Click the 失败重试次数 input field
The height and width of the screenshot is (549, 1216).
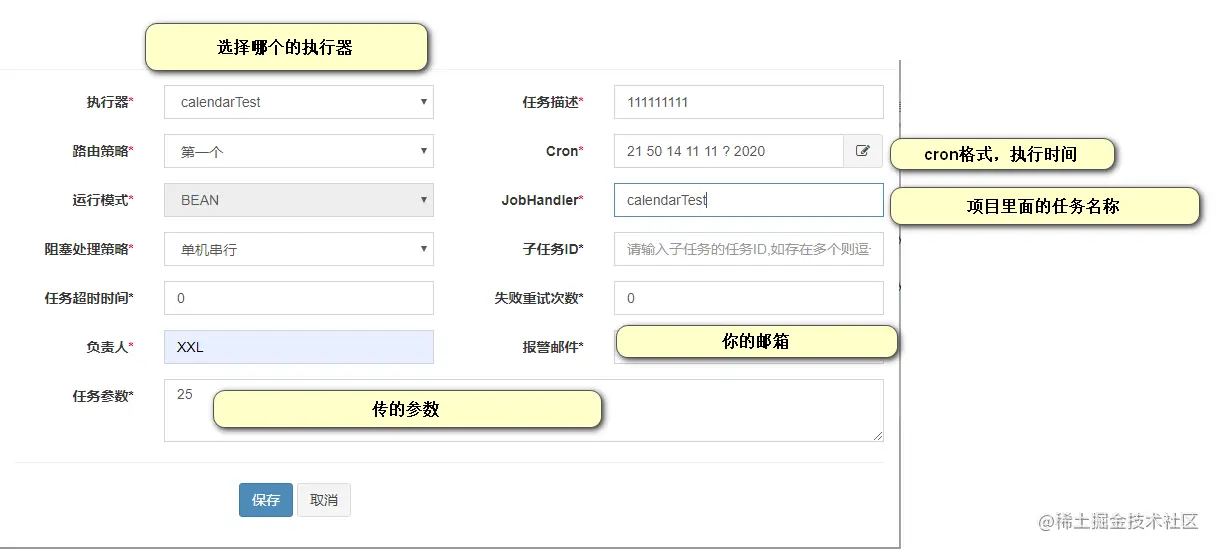click(749, 298)
